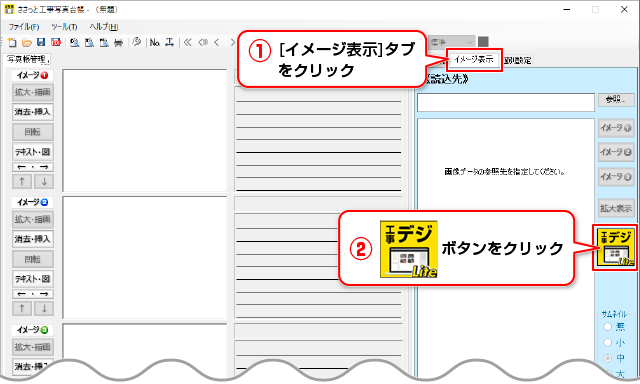Click 消去・挿入 button for image 1
The height and width of the screenshot is (384, 640).
pos(33,112)
